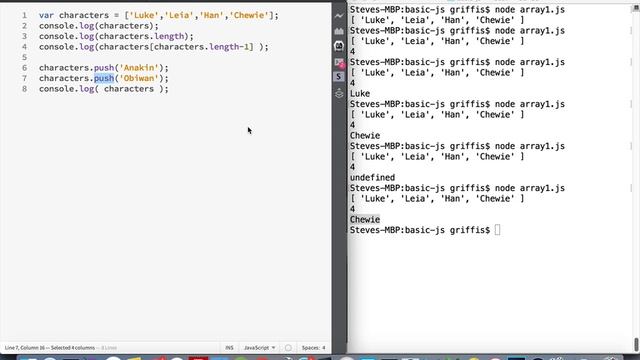Click the first 'node array1.js' command in terminal

click(530, 9)
